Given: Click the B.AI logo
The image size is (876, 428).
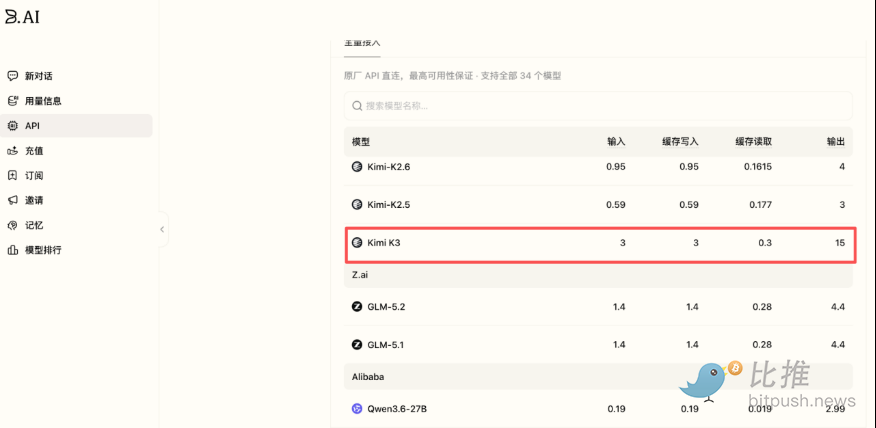Looking at the screenshot, I should click(x=22, y=17).
